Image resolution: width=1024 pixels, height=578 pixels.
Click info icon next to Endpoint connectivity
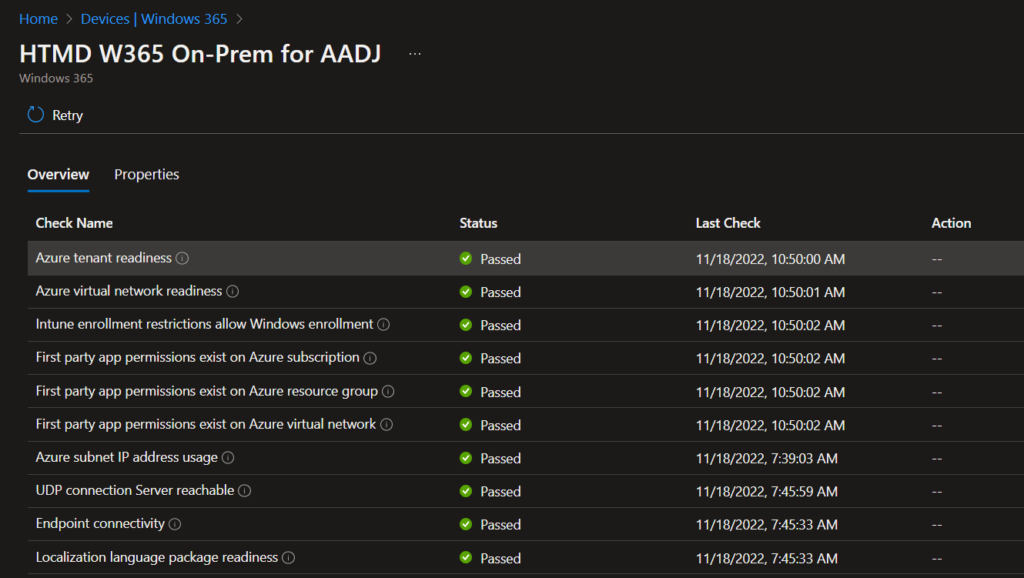tap(175, 524)
